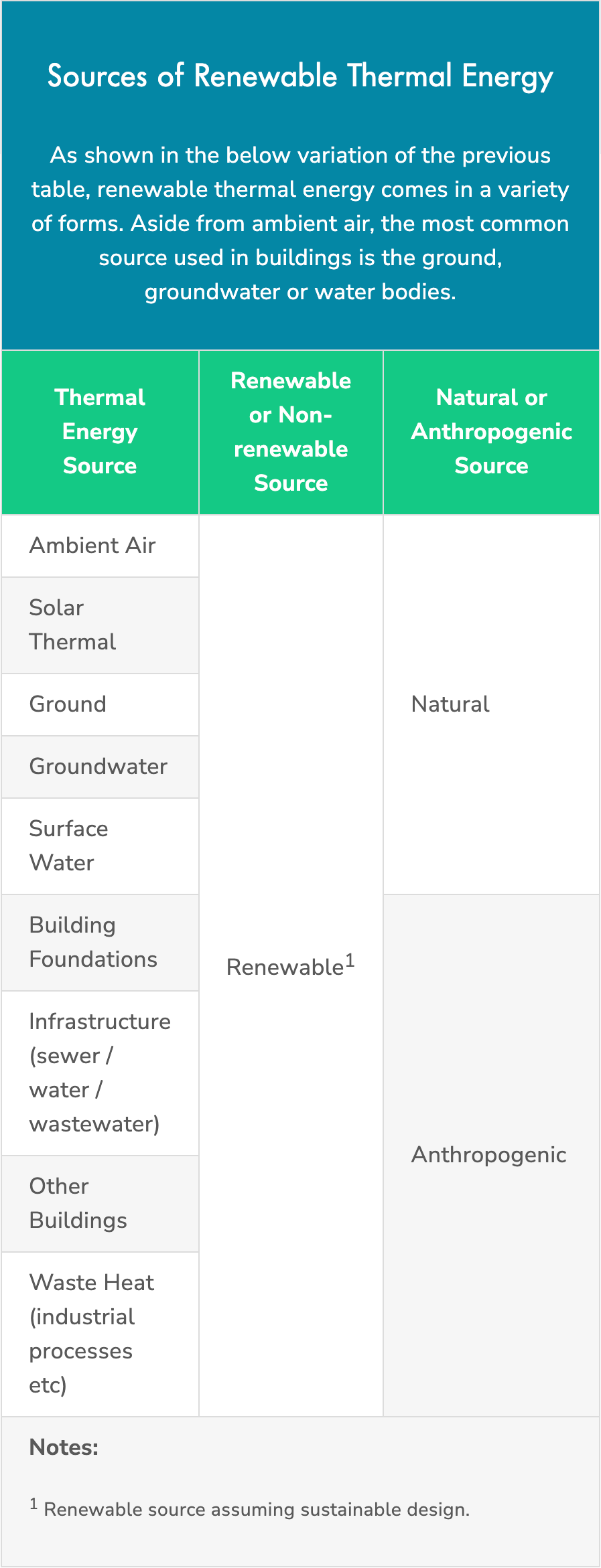Select the Anthropogenic classification cell
The height and width of the screenshot is (1568, 601).
[x=491, y=1155]
